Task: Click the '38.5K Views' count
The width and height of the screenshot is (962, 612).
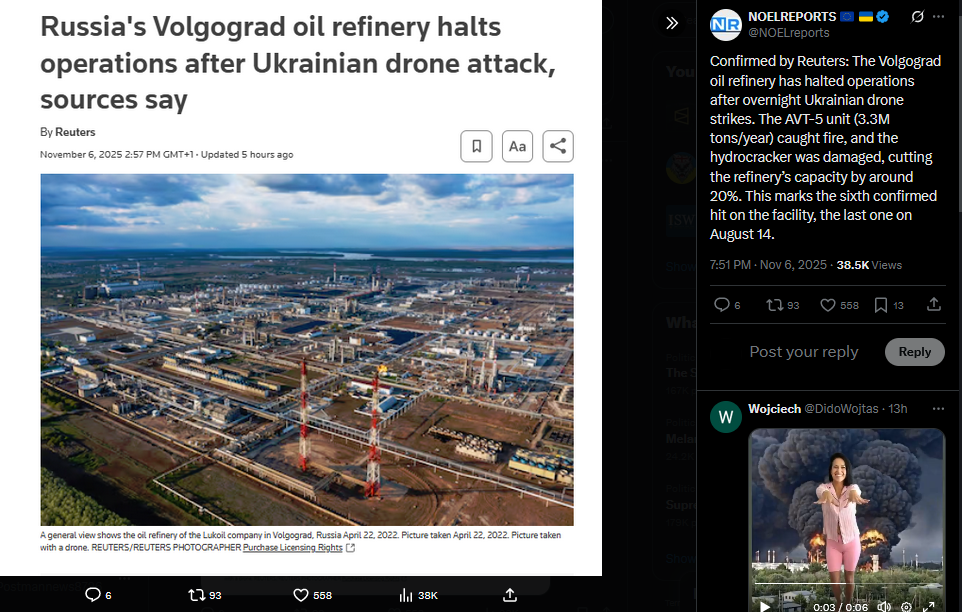Action: 869,265
